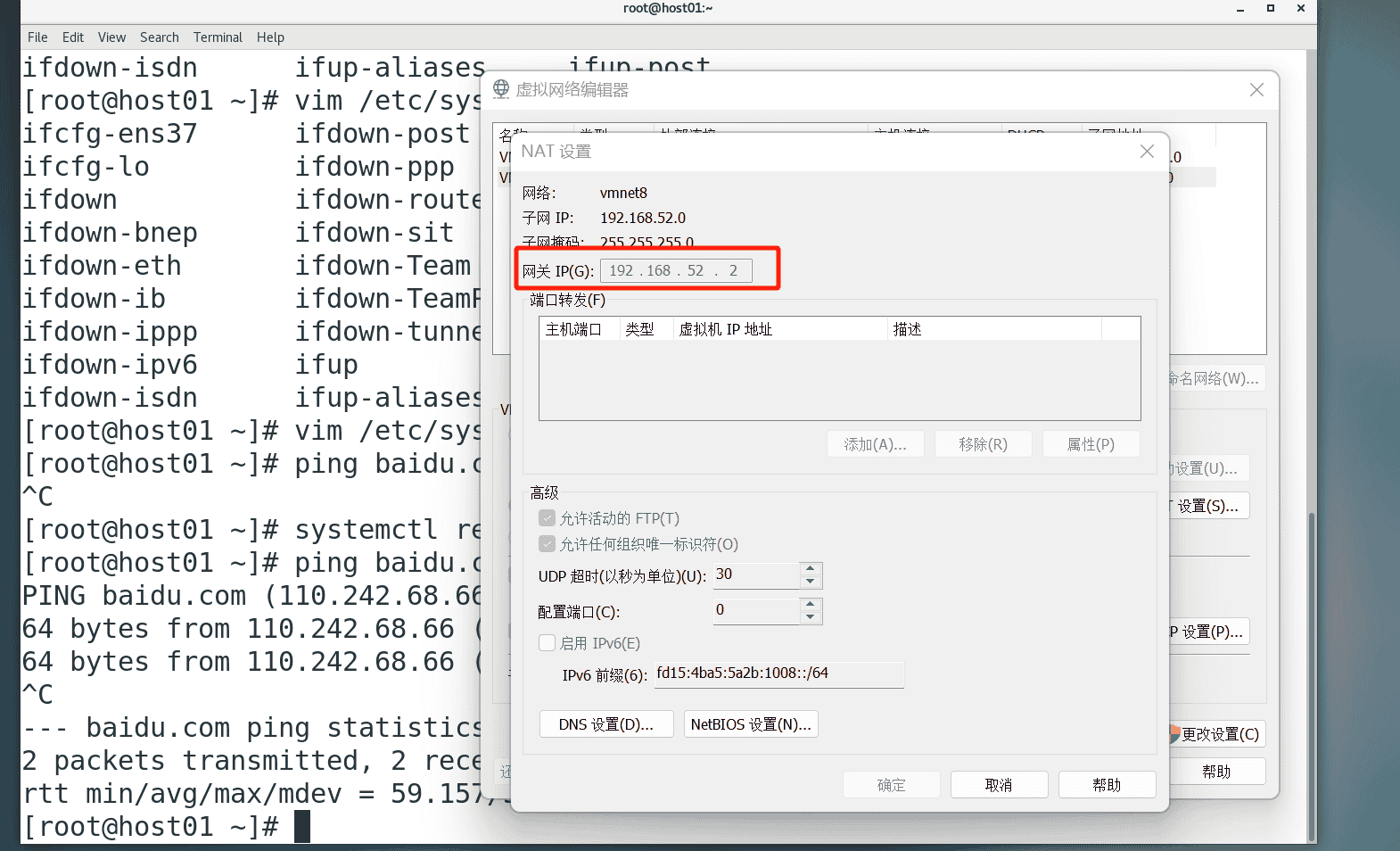Minimize the terminal window
The width and height of the screenshot is (1400, 851).
point(1240,9)
